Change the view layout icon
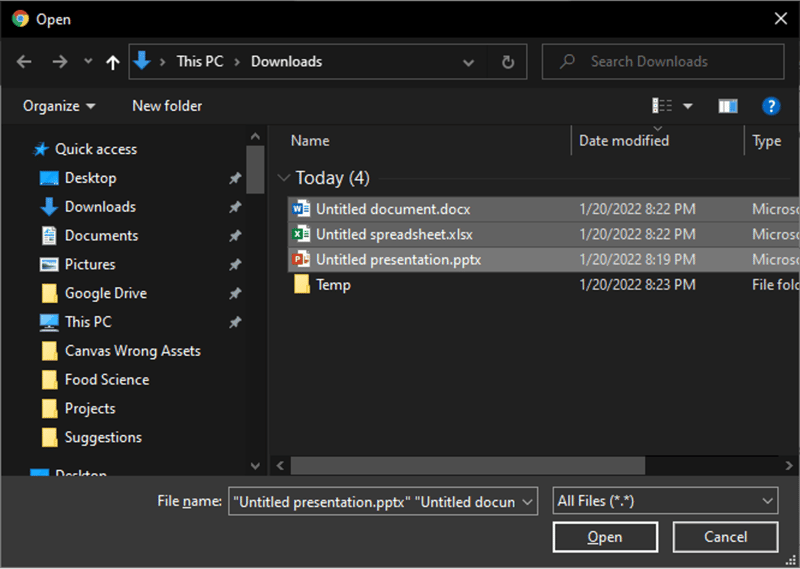 (x=662, y=106)
